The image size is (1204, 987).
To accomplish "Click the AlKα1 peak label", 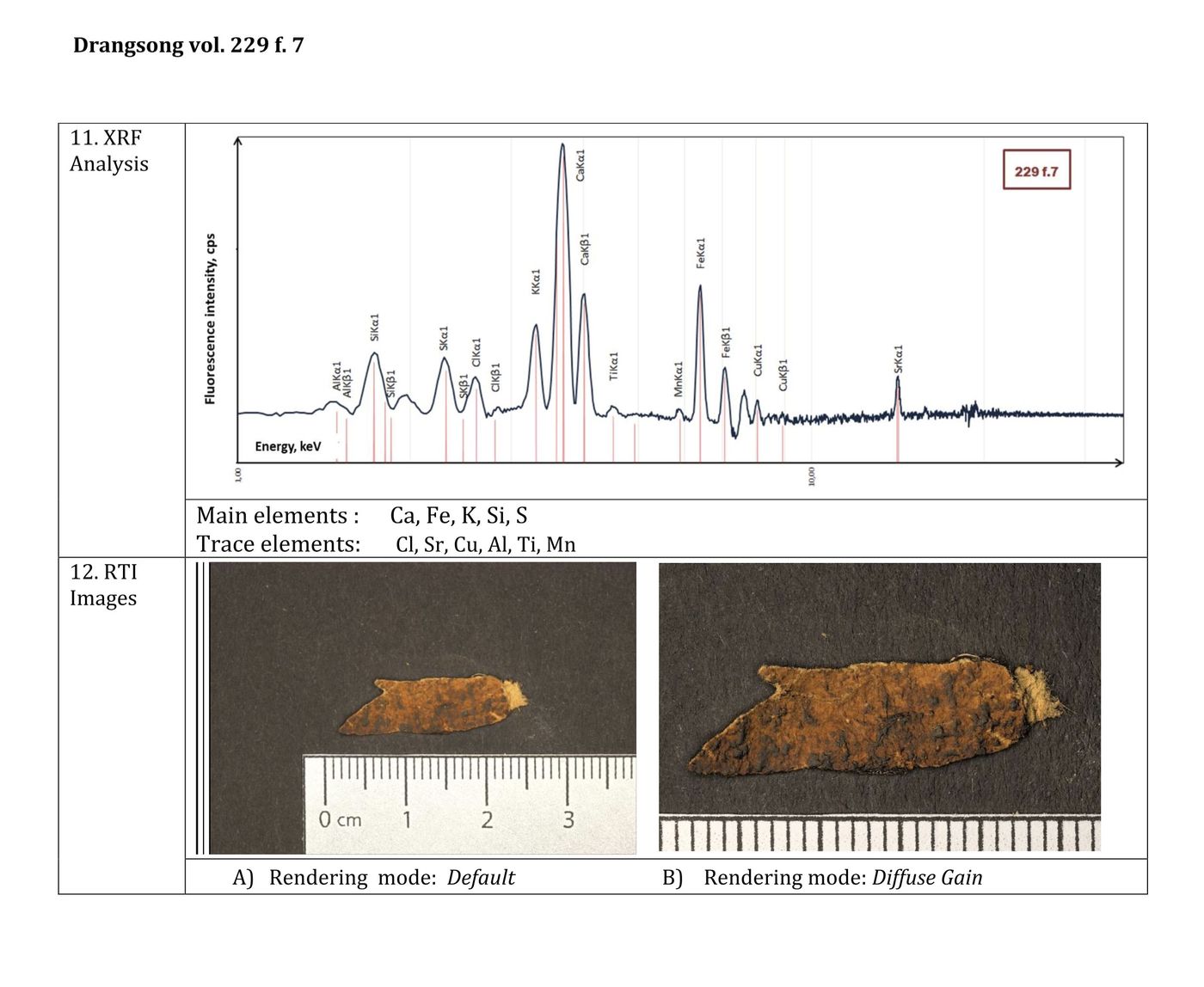I will 336,377.
